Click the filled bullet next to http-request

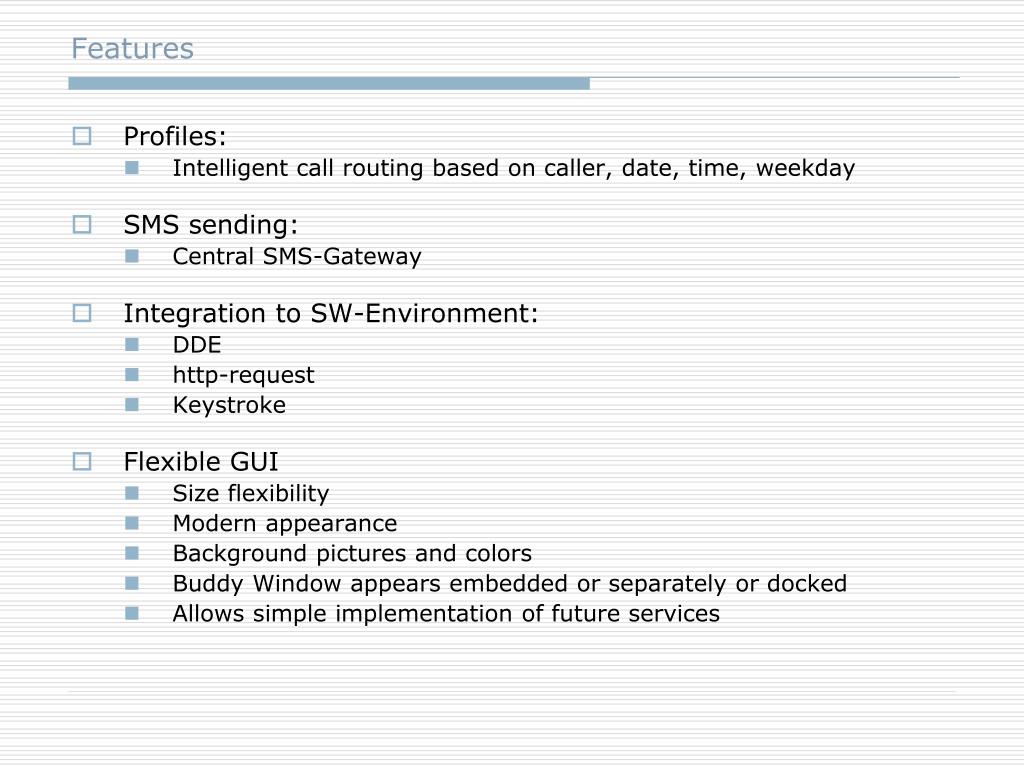(x=132, y=375)
